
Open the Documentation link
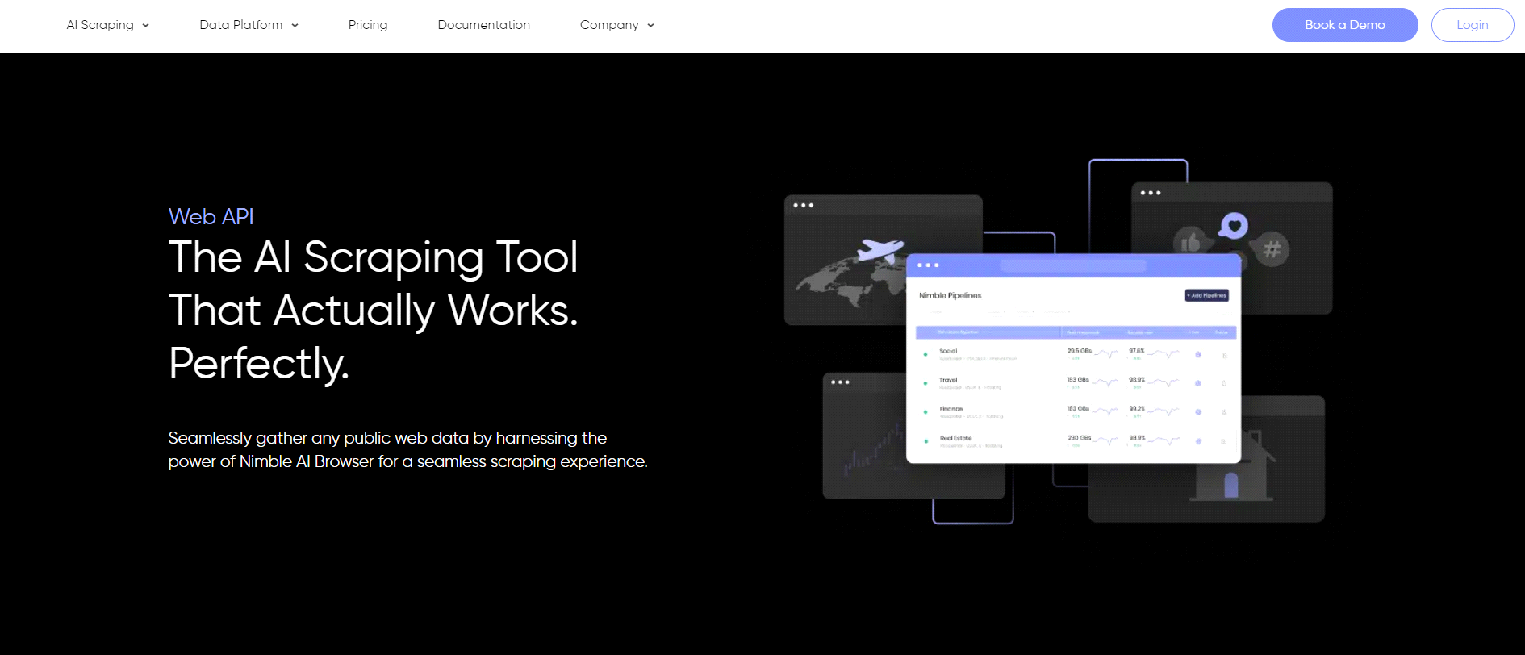pos(484,25)
